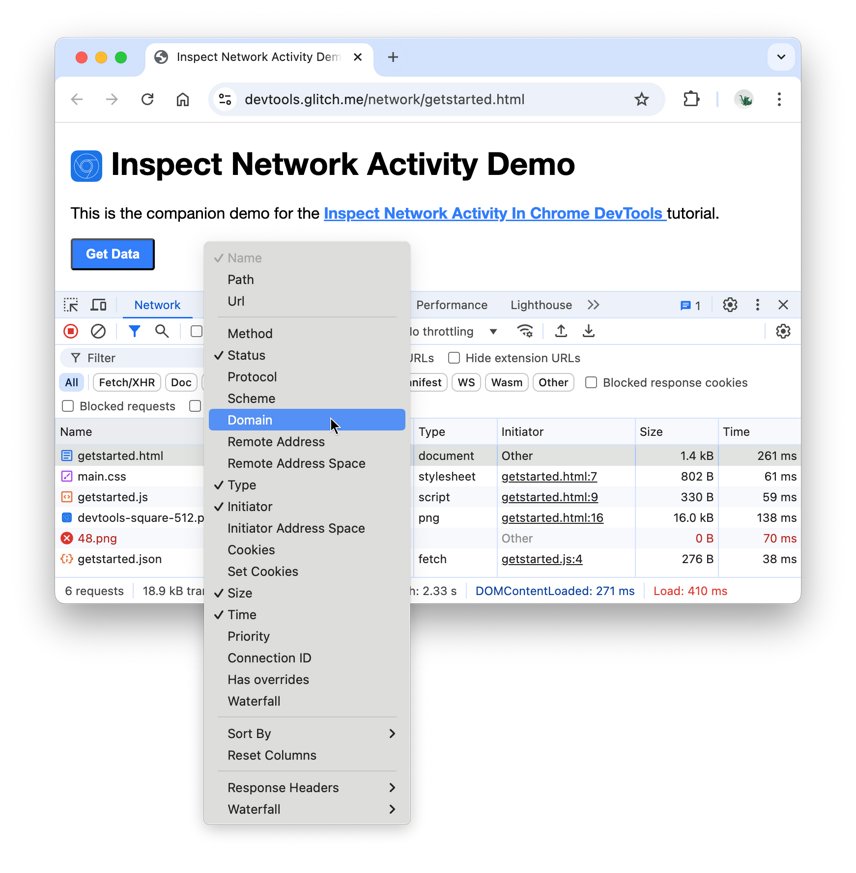Image resolution: width=856 pixels, height=873 pixels.
Task: Open network conditions wifi icon
Action: (x=525, y=331)
